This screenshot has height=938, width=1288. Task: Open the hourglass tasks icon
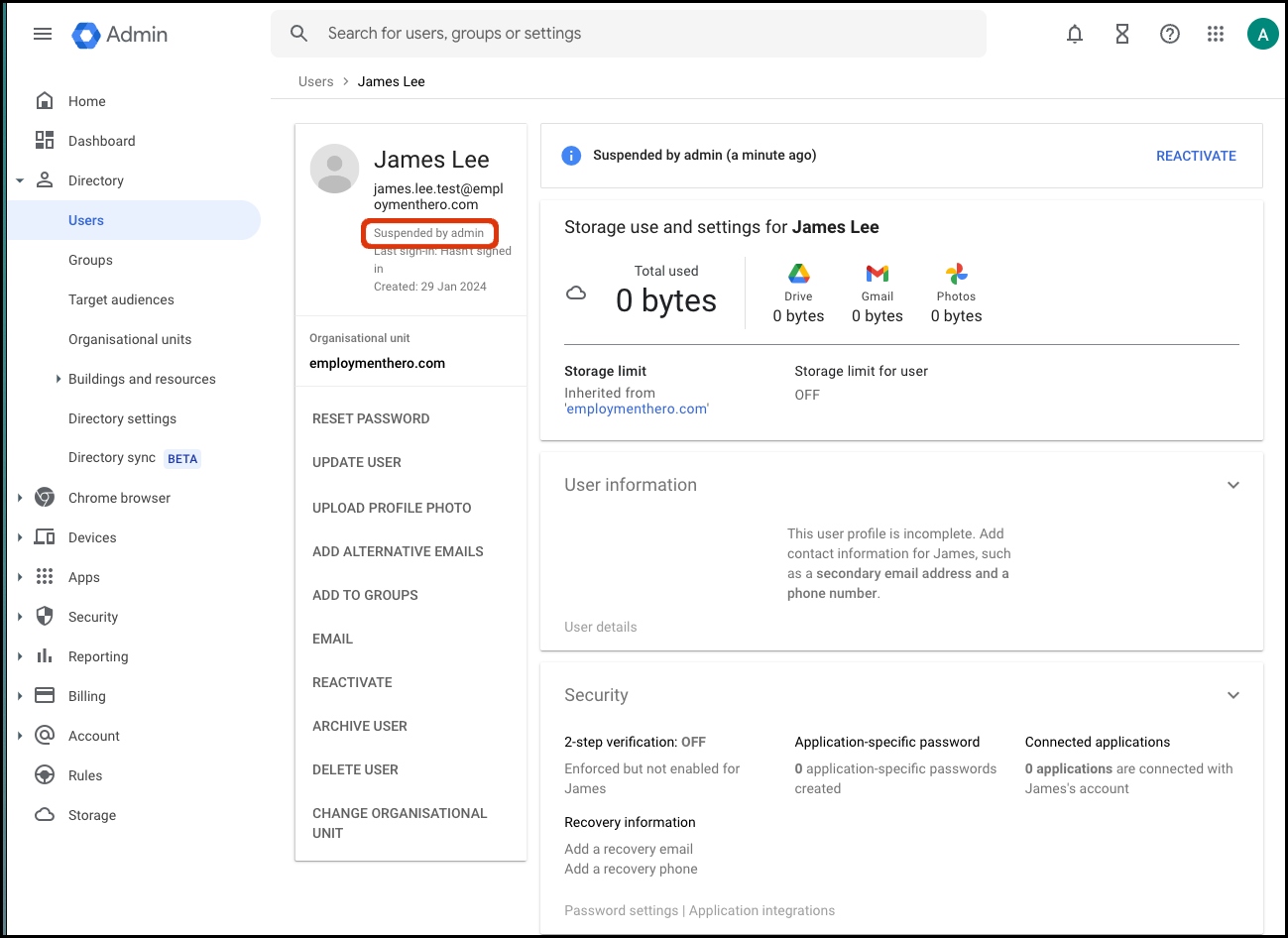click(x=1122, y=35)
